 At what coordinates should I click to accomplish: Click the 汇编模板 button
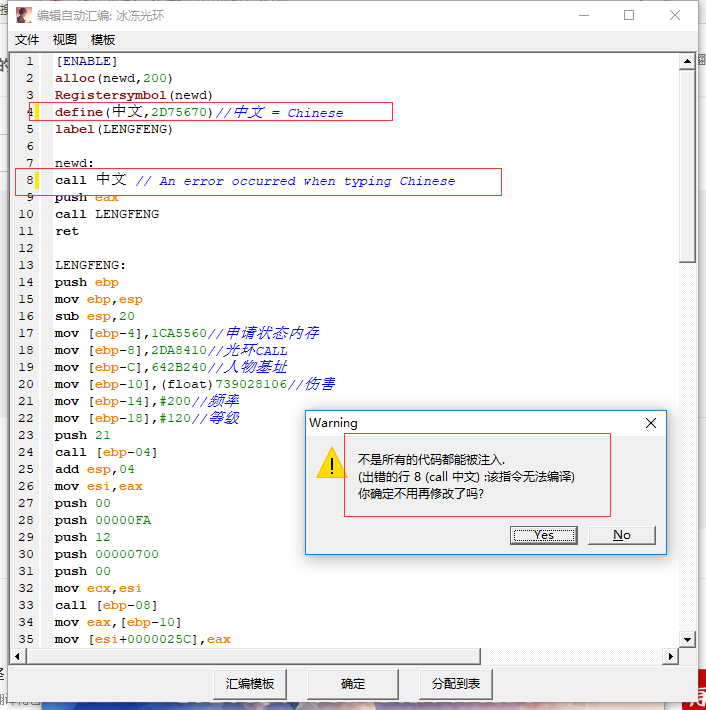(250, 684)
